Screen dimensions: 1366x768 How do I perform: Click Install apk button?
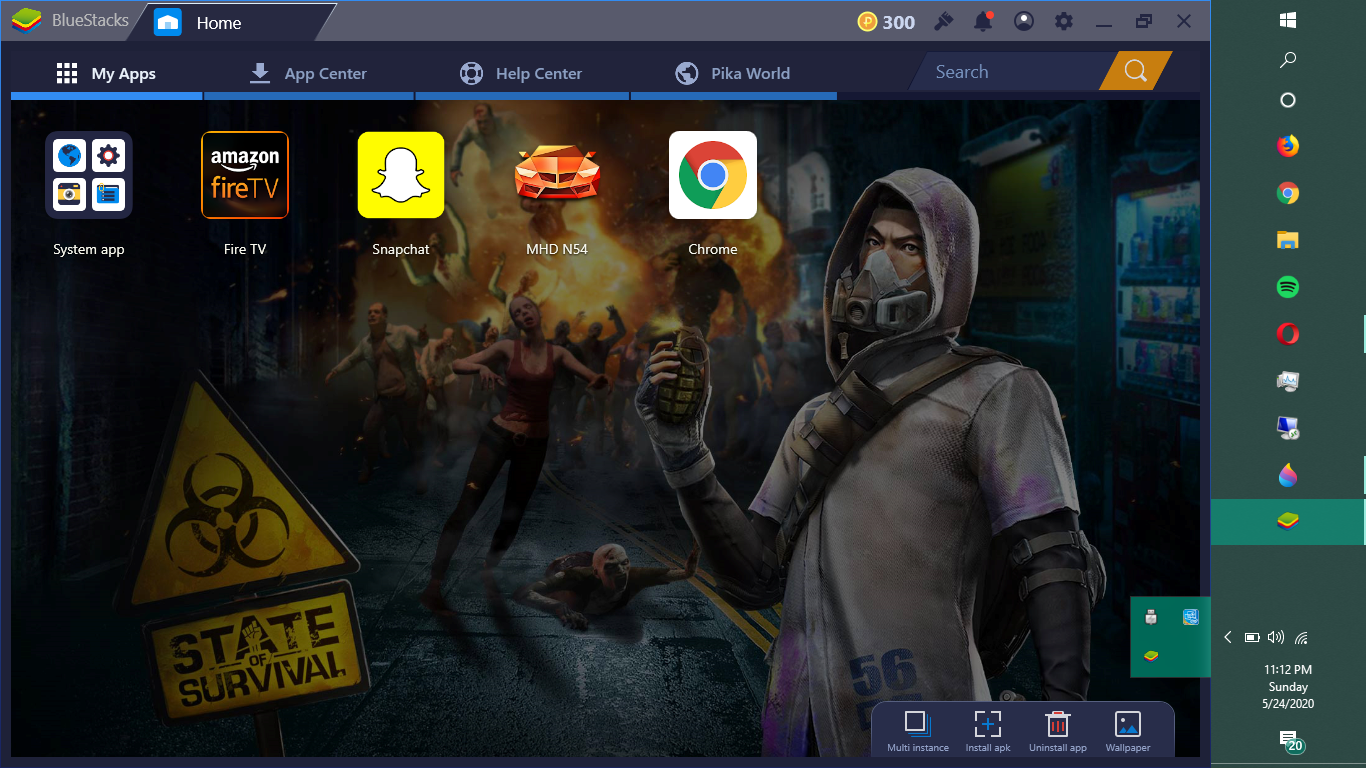(988, 731)
